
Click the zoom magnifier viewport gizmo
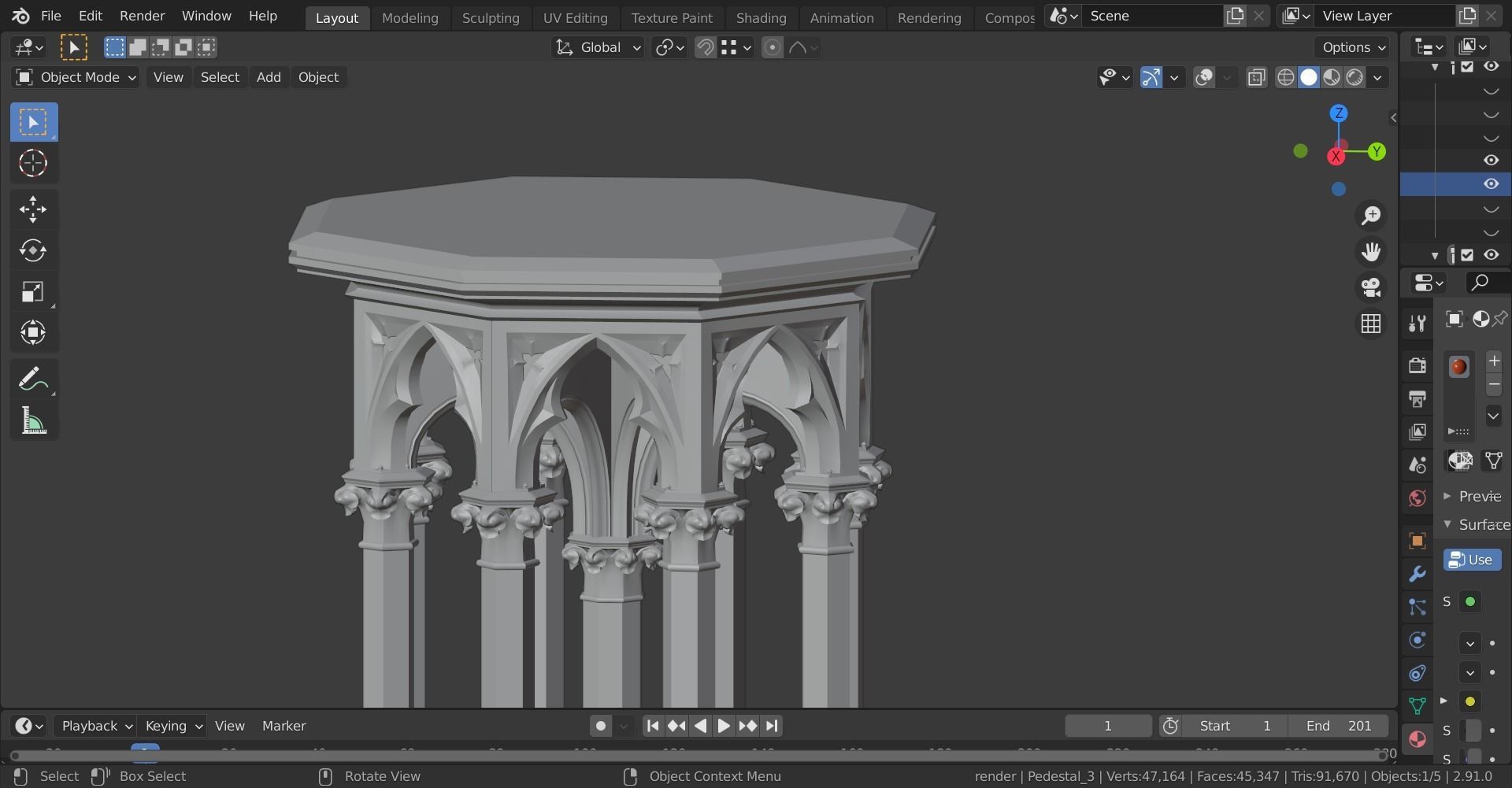pyautogui.click(x=1371, y=216)
